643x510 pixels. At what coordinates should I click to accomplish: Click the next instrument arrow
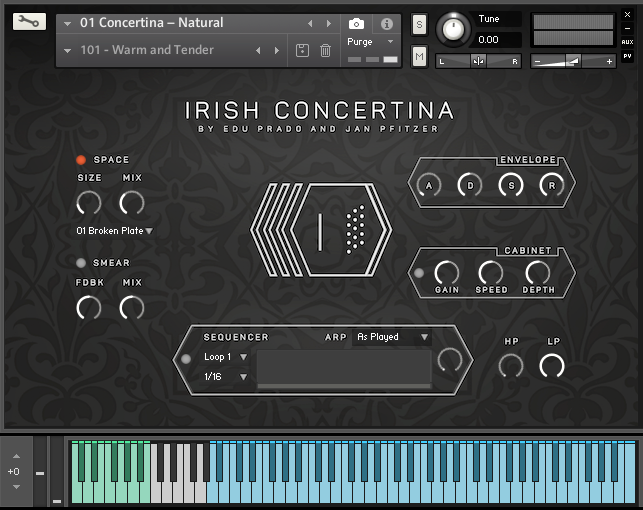click(x=327, y=23)
